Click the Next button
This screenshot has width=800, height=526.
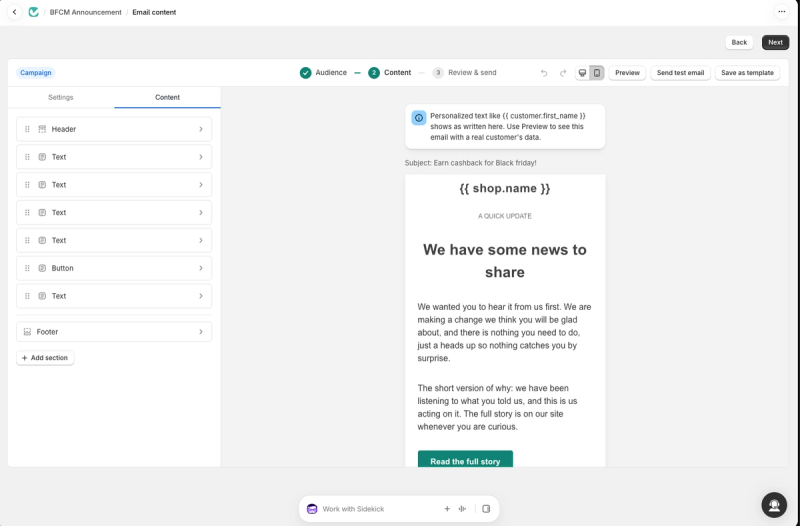[x=775, y=42]
